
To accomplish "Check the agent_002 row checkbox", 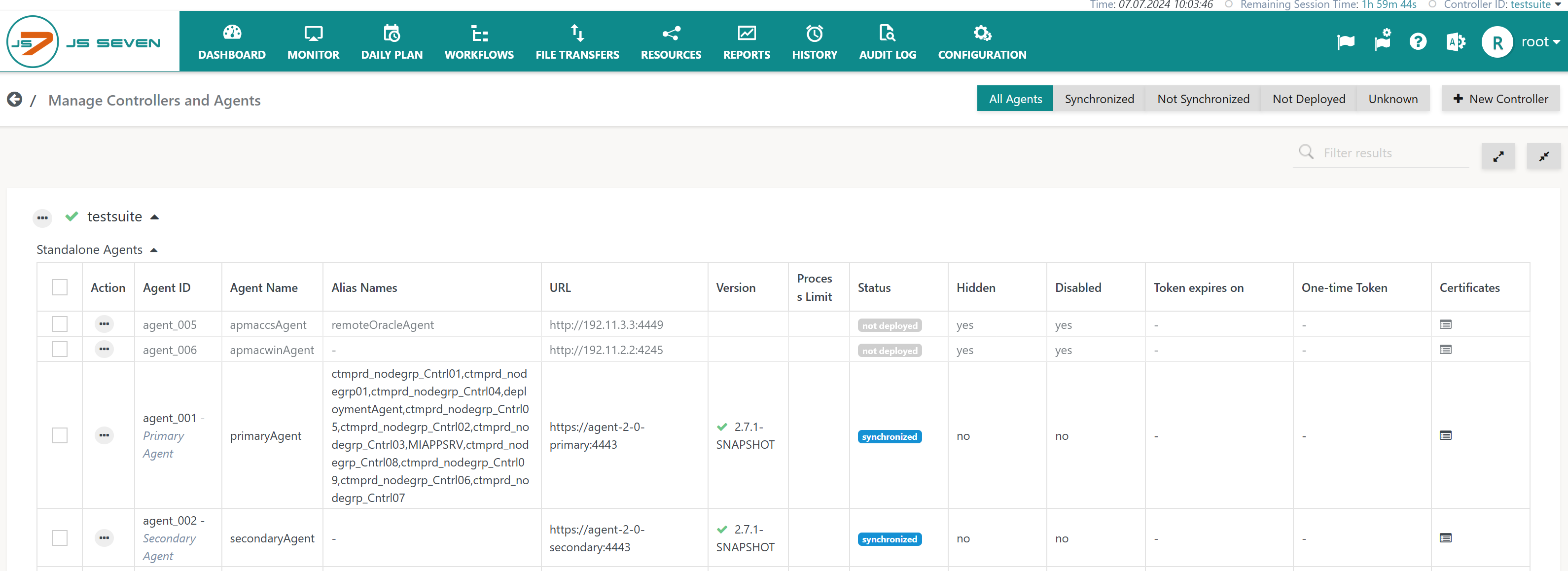I will coord(60,537).
